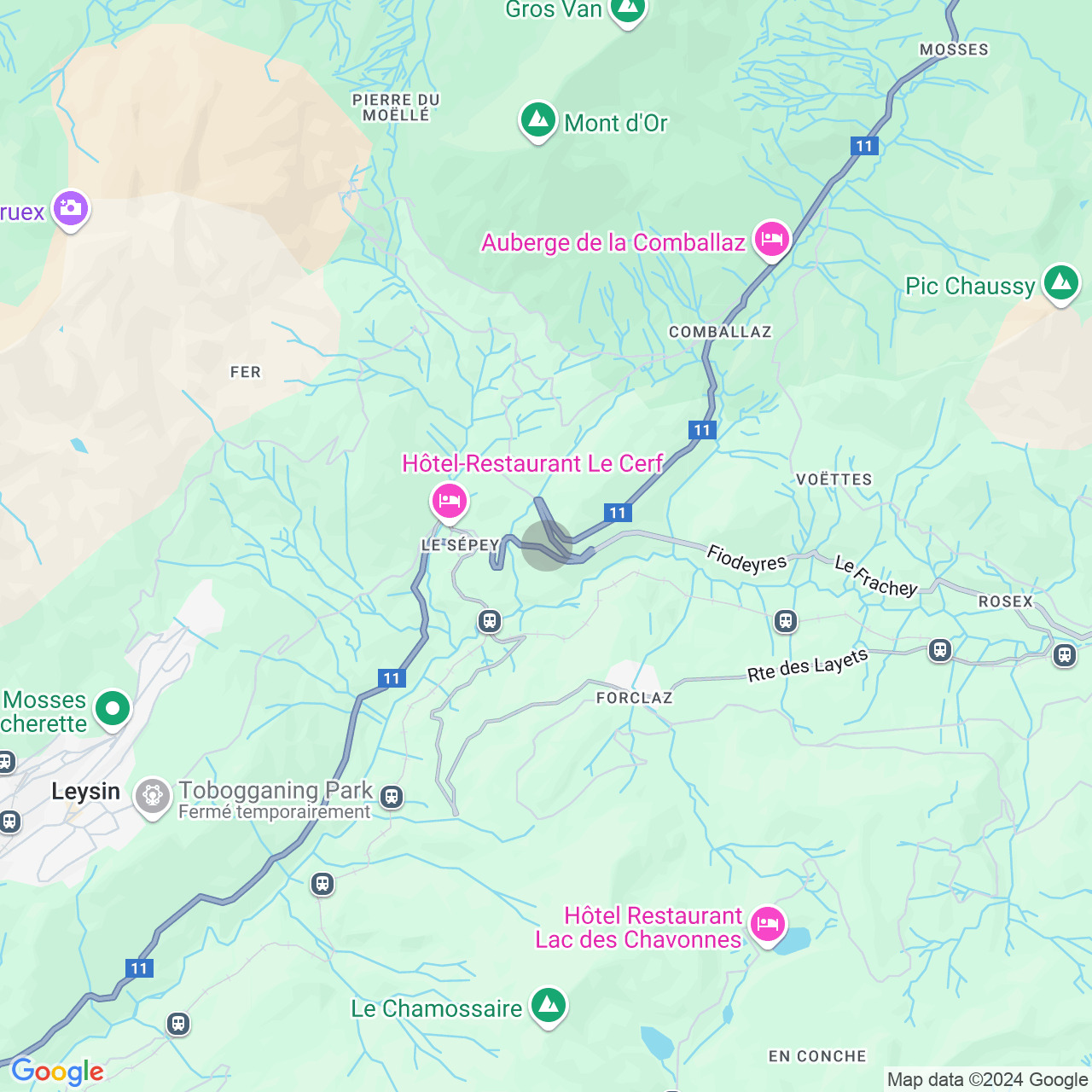Image resolution: width=1092 pixels, height=1092 pixels.
Task: Click the Le Sépey village label
Action: pyautogui.click(x=461, y=545)
